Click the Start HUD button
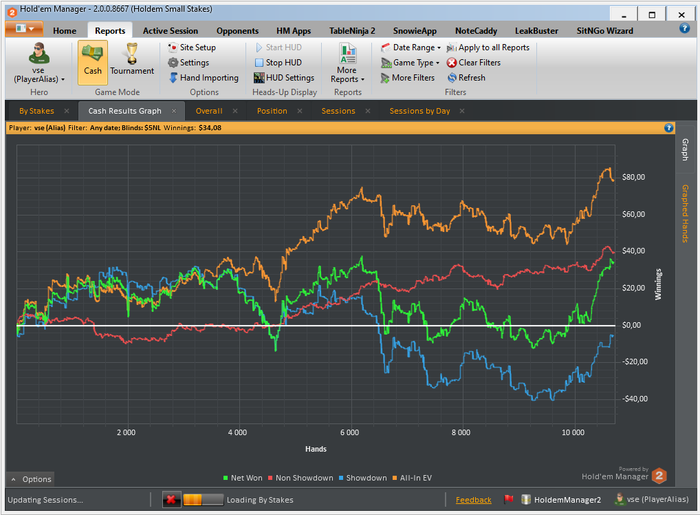Screen dimensions: 700x515 [x=279, y=47]
